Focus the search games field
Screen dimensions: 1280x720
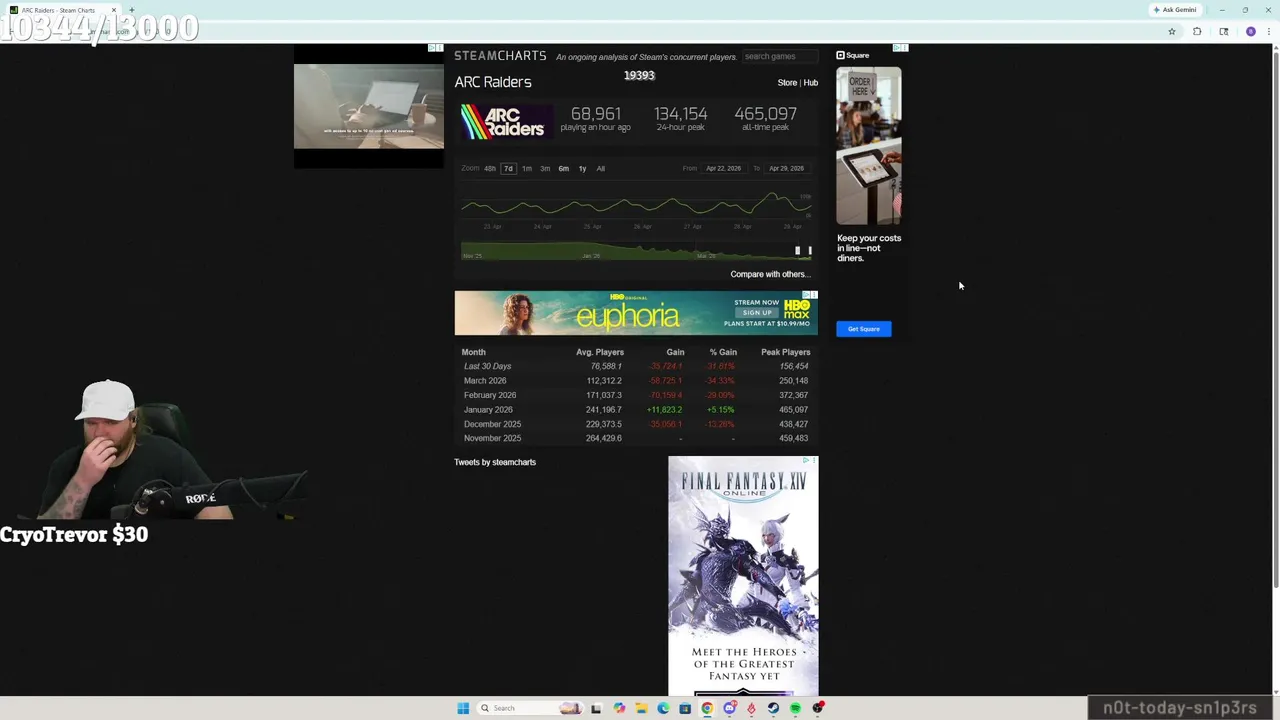(x=780, y=56)
